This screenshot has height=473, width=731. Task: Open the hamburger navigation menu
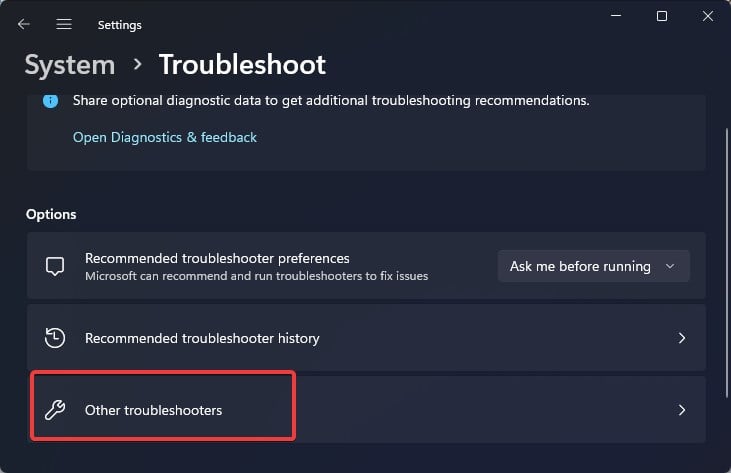pyautogui.click(x=64, y=24)
